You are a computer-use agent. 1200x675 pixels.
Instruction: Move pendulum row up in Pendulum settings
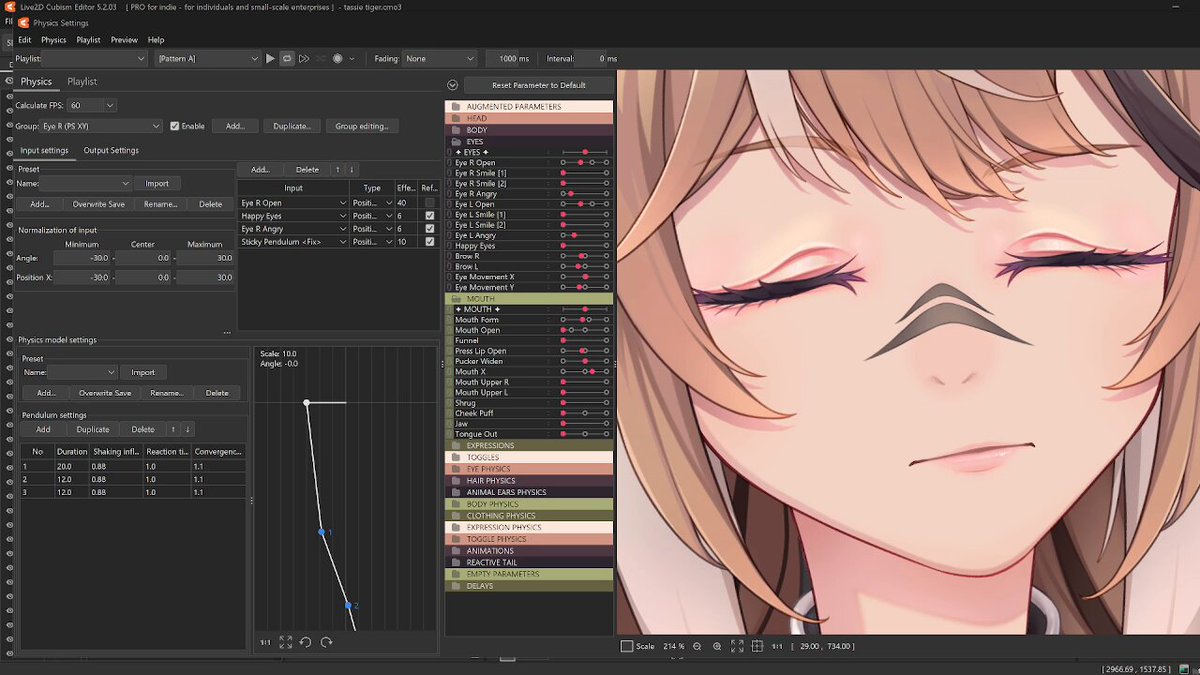point(173,429)
